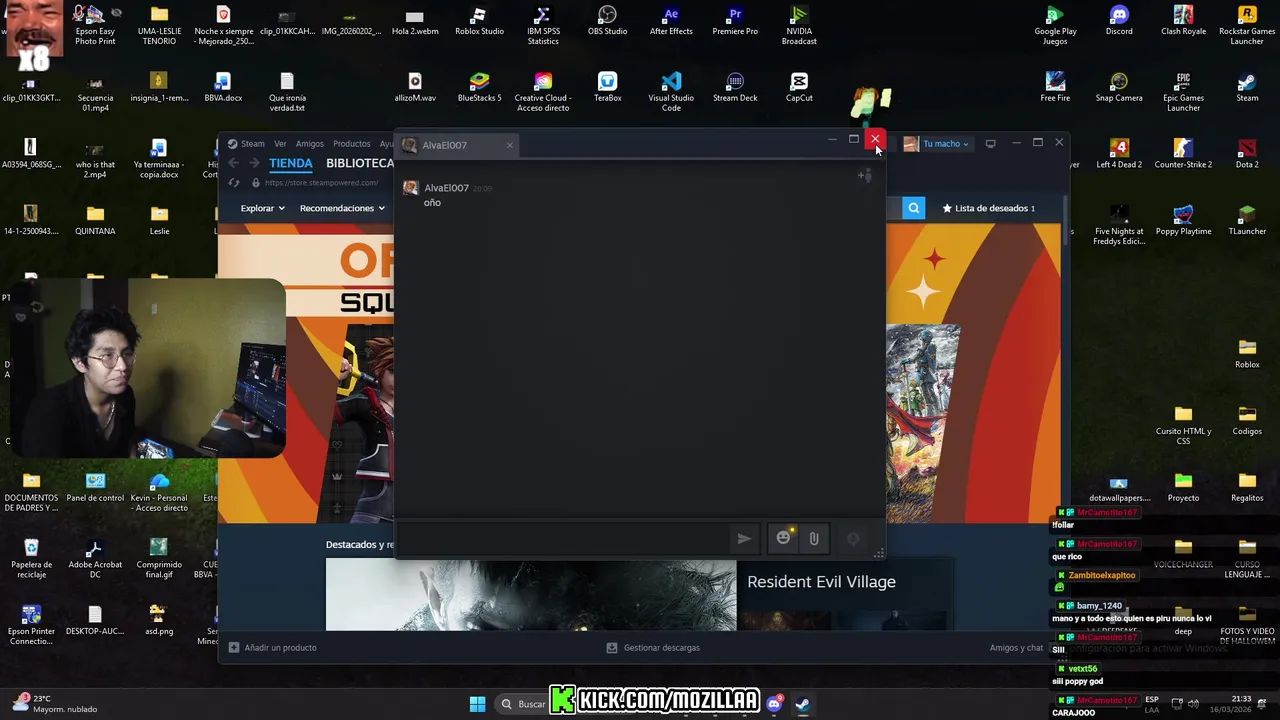Click the Resident Evil Village title
The height and width of the screenshot is (720, 1280).
(821, 582)
